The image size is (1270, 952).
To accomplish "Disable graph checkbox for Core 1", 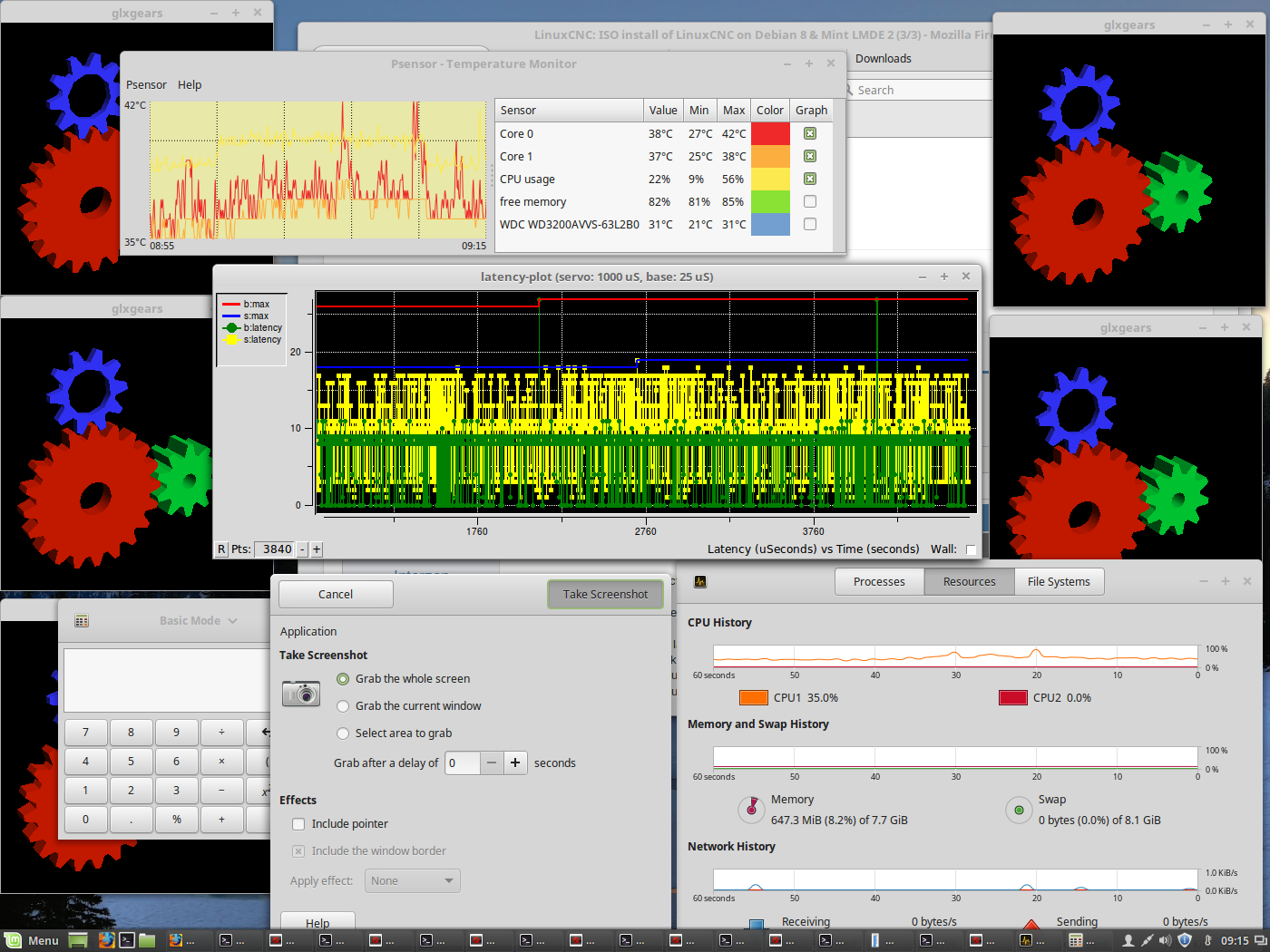I will tap(810, 156).
